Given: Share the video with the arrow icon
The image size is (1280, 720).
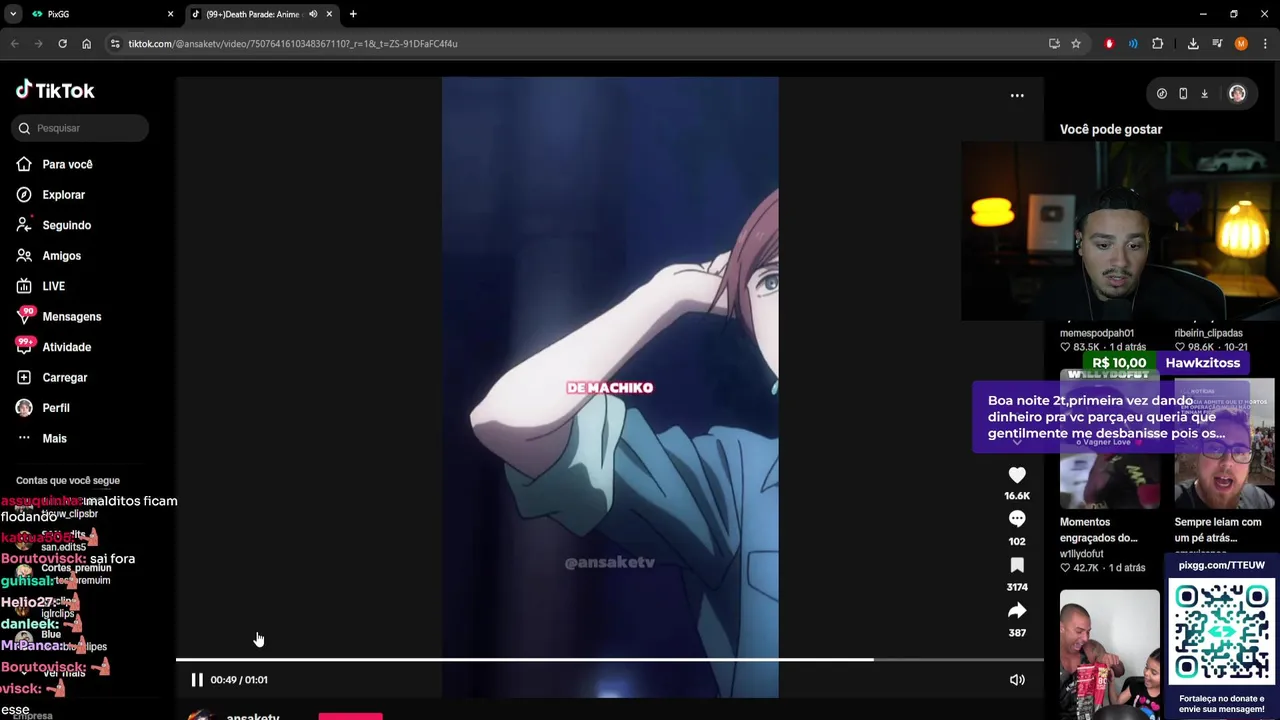Looking at the screenshot, I should tap(1017, 611).
